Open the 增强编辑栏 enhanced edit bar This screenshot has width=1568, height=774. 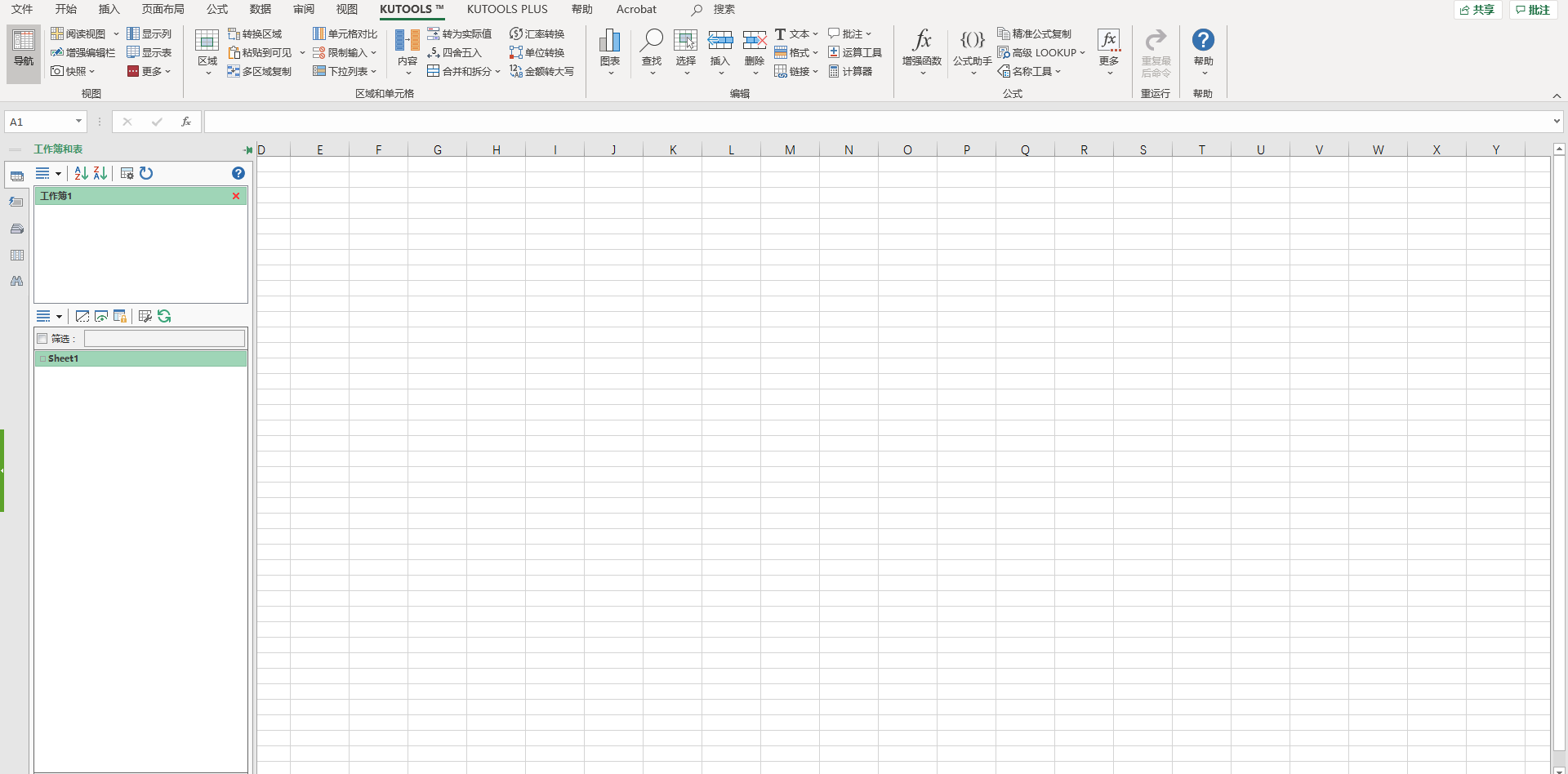pyautogui.click(x=82, y=52)
